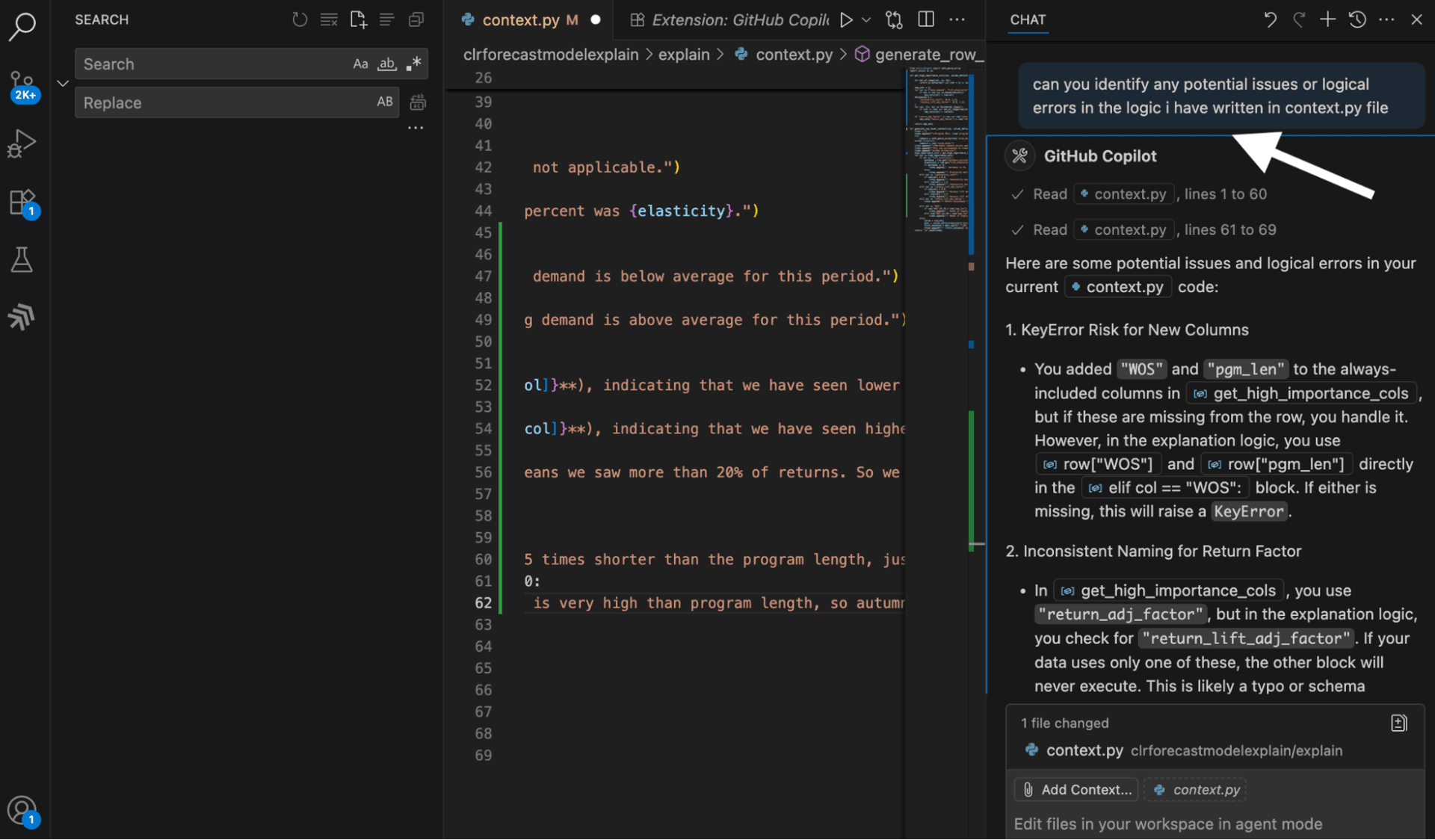The image size is (1435, 840).
Task: Open chat history
Action: (x=1357, y=19)
